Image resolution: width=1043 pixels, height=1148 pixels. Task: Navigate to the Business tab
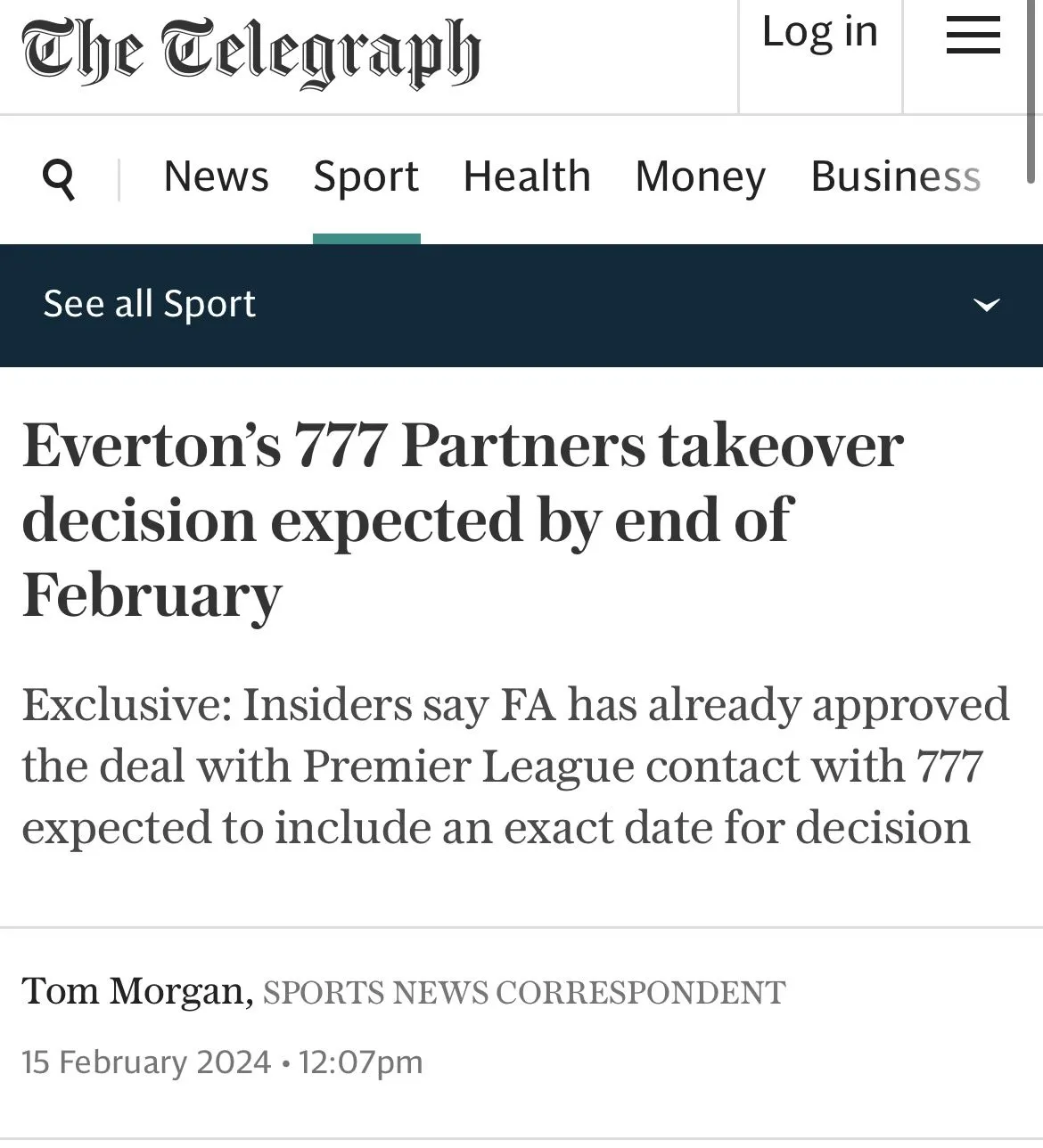tap(895, 176)
